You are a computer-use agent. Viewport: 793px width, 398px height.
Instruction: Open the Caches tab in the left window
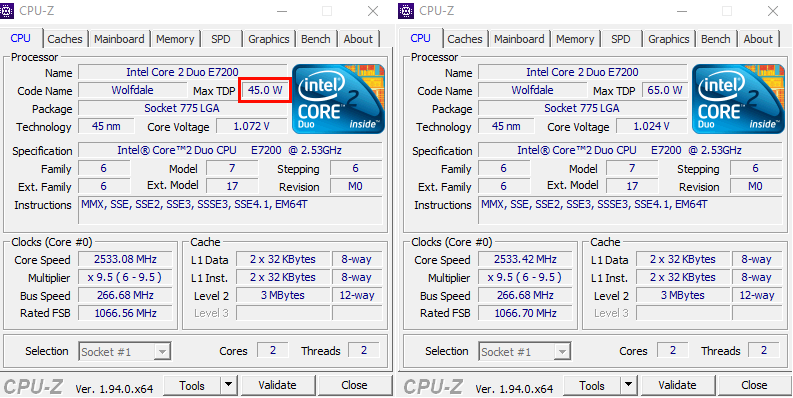(x=65, y=39)
